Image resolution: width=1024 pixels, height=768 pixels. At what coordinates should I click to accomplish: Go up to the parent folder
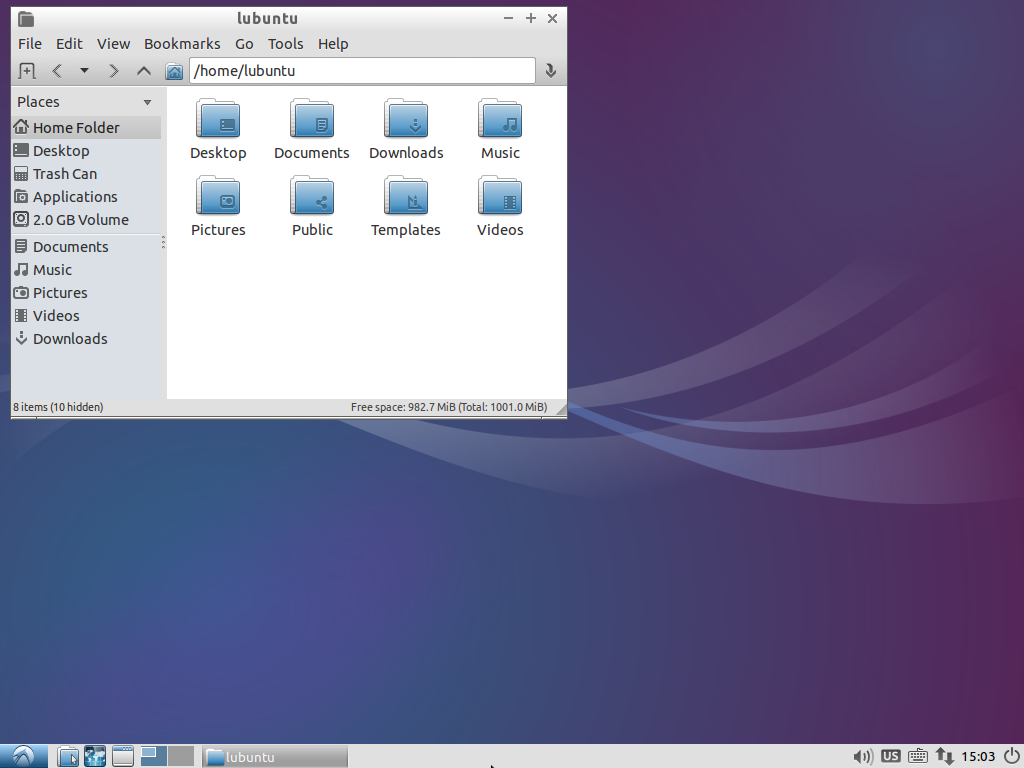coord(144,71)
